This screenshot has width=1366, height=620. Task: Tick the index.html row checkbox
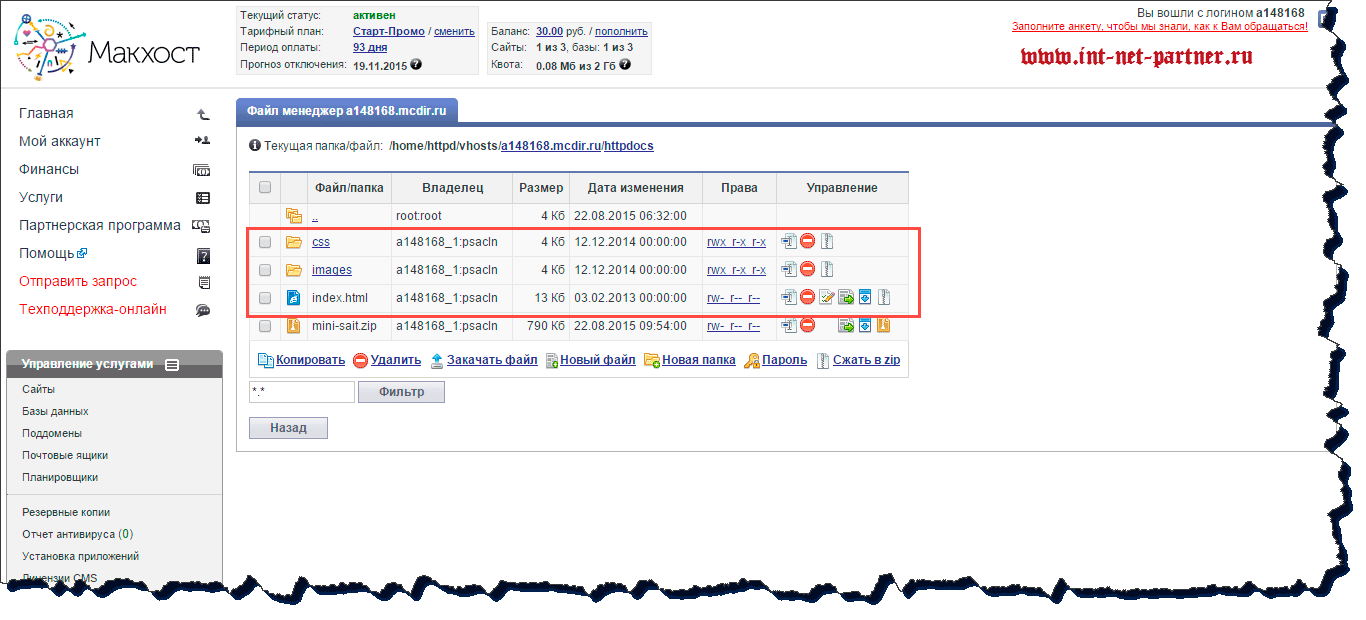pyautogui.click(x=265, y=298)
